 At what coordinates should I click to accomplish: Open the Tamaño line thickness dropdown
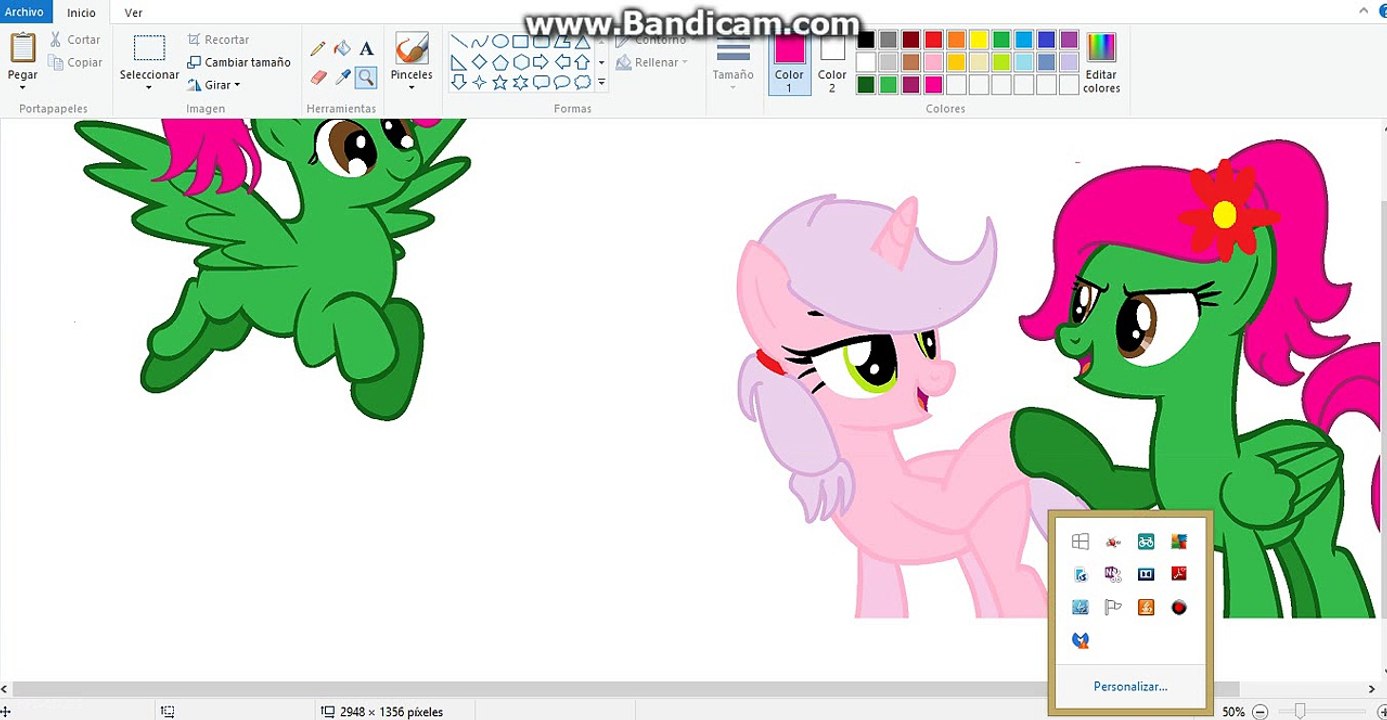tap(733, 62)
